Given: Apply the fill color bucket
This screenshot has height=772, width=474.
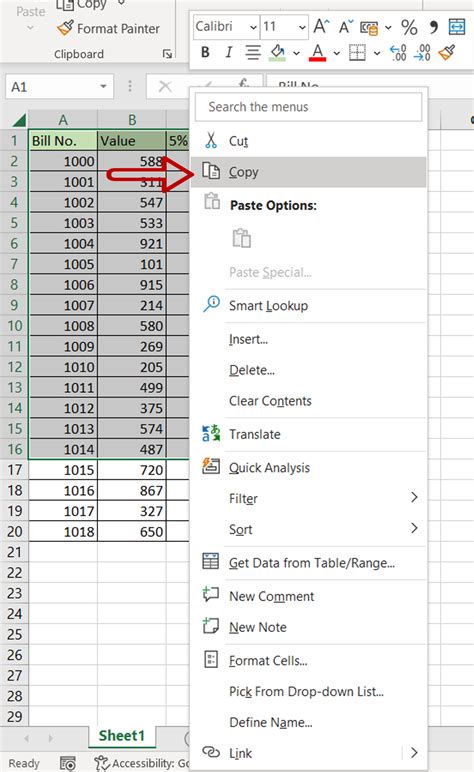Looking at the screenshot, I should (278, 52).
